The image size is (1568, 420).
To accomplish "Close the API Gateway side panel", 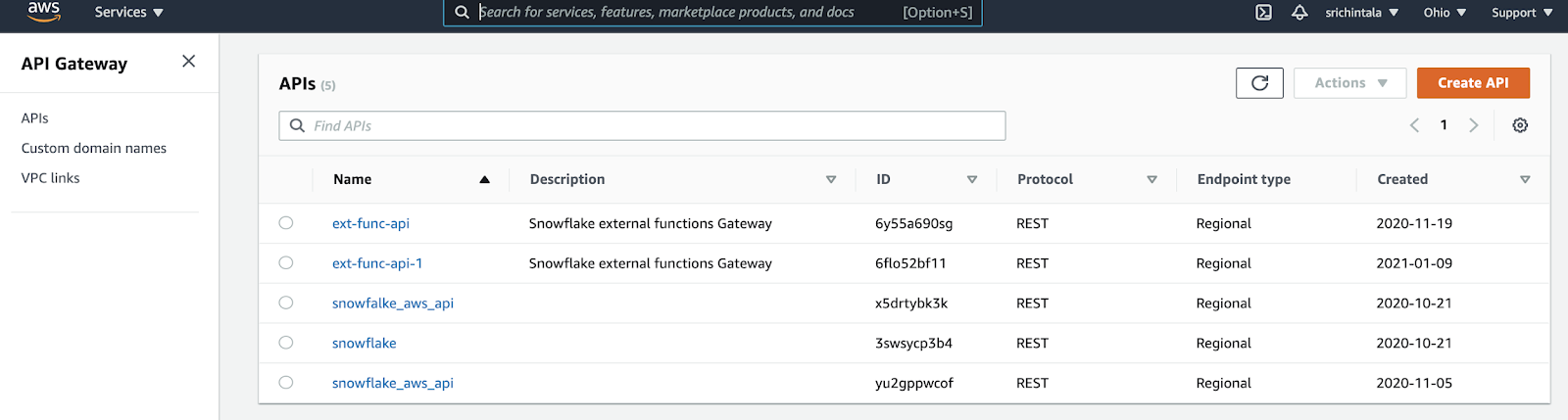I will click(189, 62).
